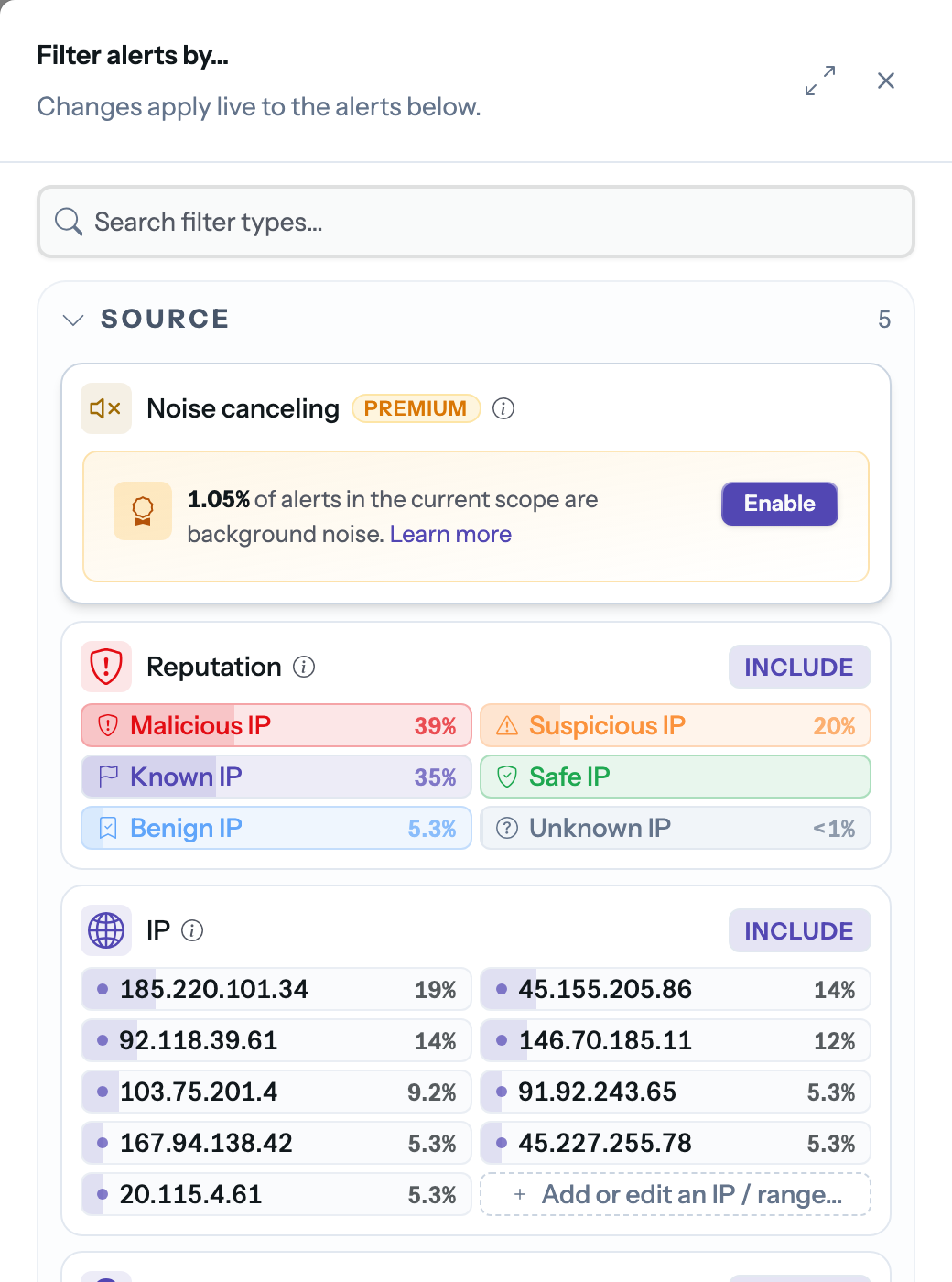The image size is (952, 1282).
Task: Toggle the Benign IP filter
Action: (x=276, y=828)
